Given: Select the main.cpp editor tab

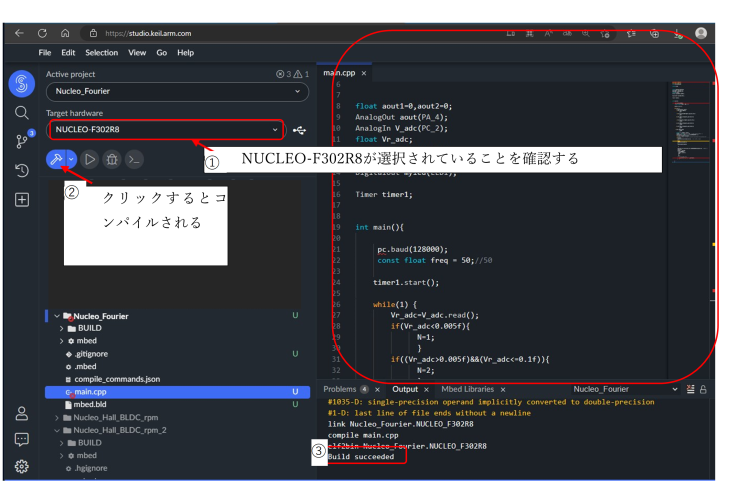Looking at the screenshot, I should coord(339,73).
